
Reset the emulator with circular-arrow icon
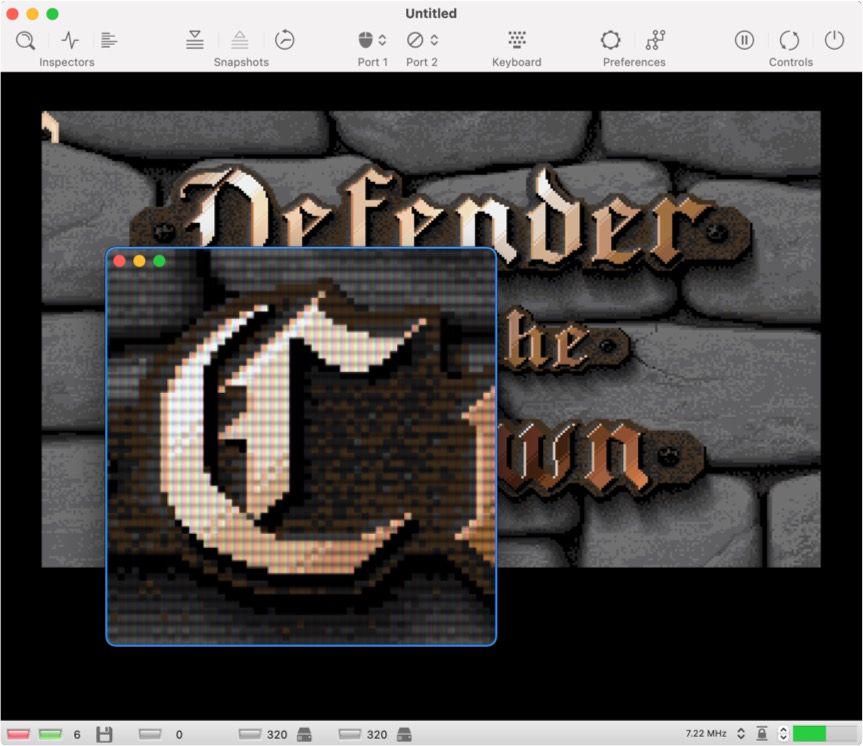pos(789,40)
